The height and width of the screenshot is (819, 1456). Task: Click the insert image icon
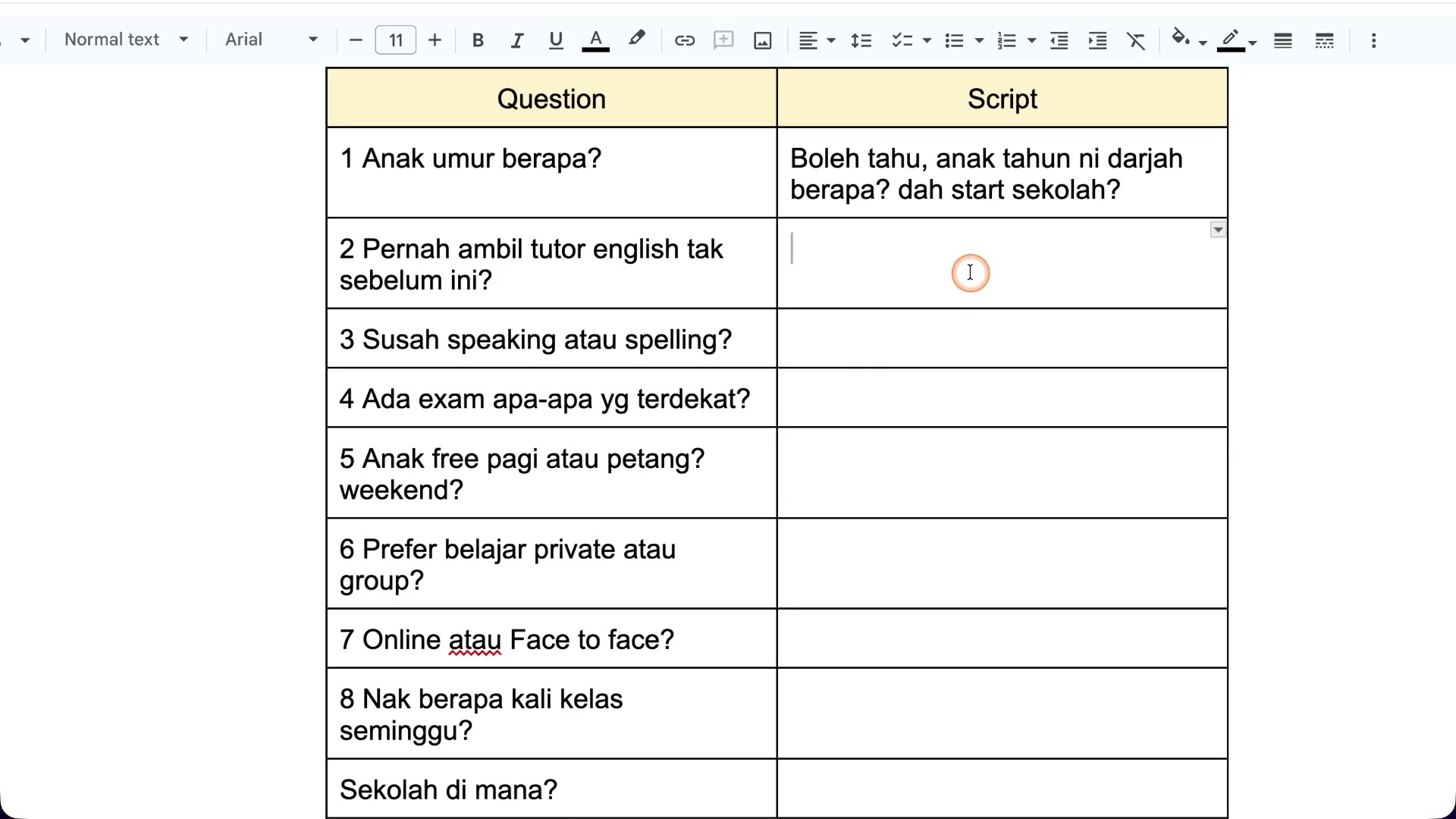pos(763,40)
